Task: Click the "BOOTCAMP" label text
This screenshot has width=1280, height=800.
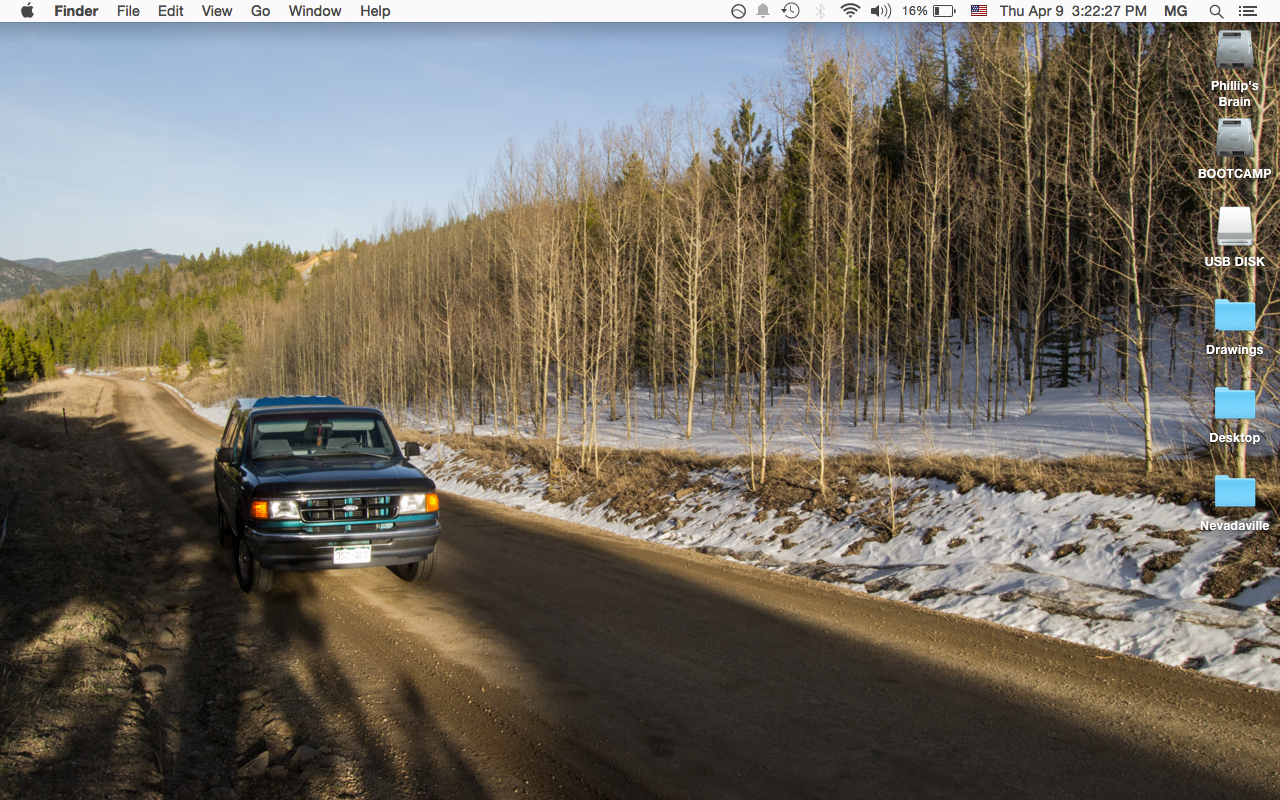Action: click(x=1235, y=174)
